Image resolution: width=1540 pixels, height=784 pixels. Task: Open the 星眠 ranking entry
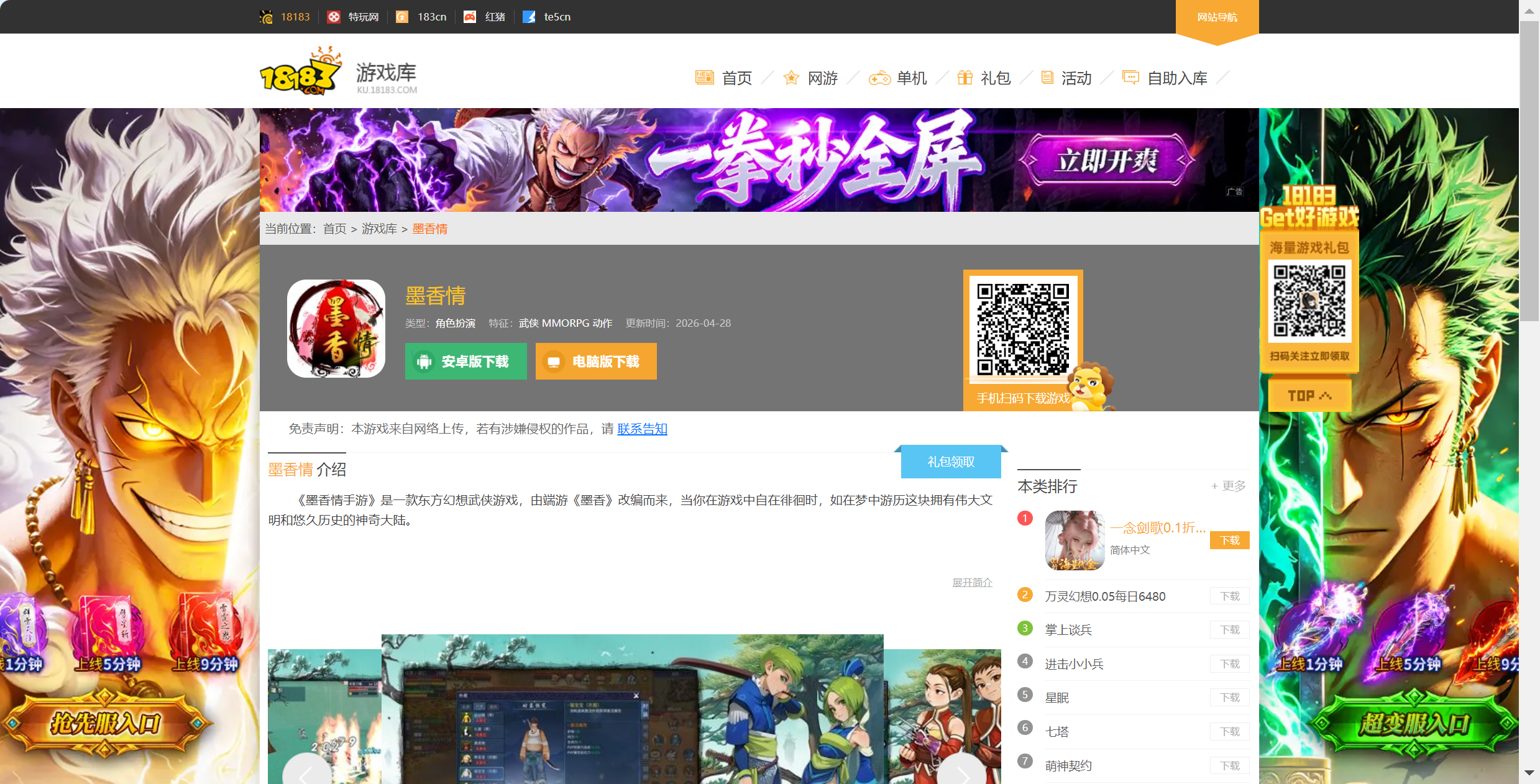click(x=1056, y=697)
